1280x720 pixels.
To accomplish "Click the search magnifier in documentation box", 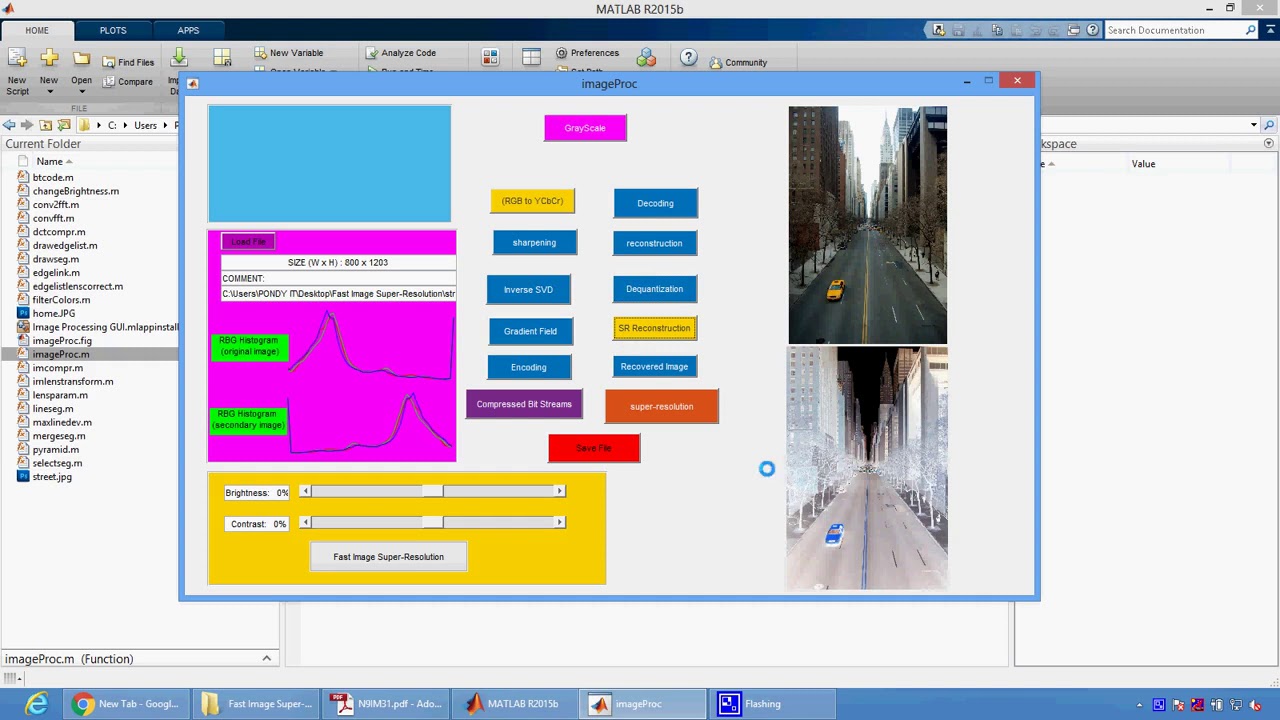I will click(x=1250, y=30).
